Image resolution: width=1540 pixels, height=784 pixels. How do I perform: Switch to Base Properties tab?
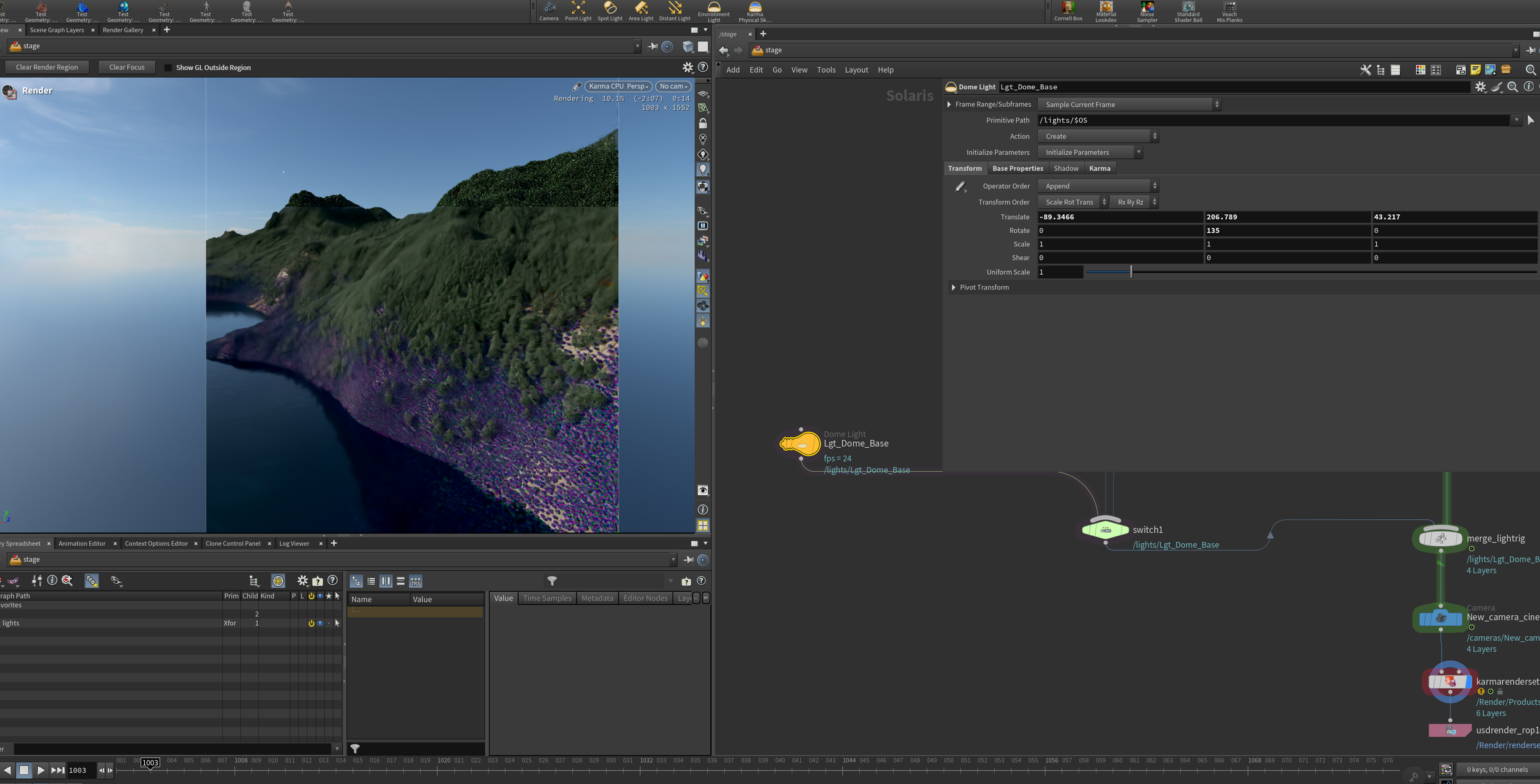click(1018, 169)
